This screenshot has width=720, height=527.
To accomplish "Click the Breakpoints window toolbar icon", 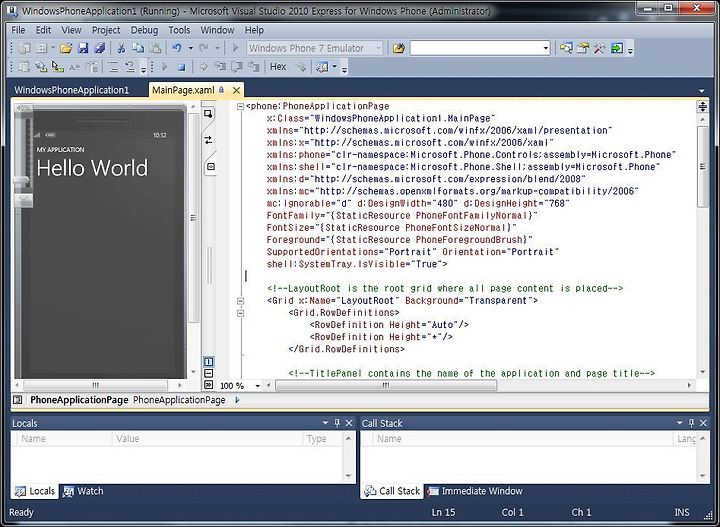I will tap(323, 67).
